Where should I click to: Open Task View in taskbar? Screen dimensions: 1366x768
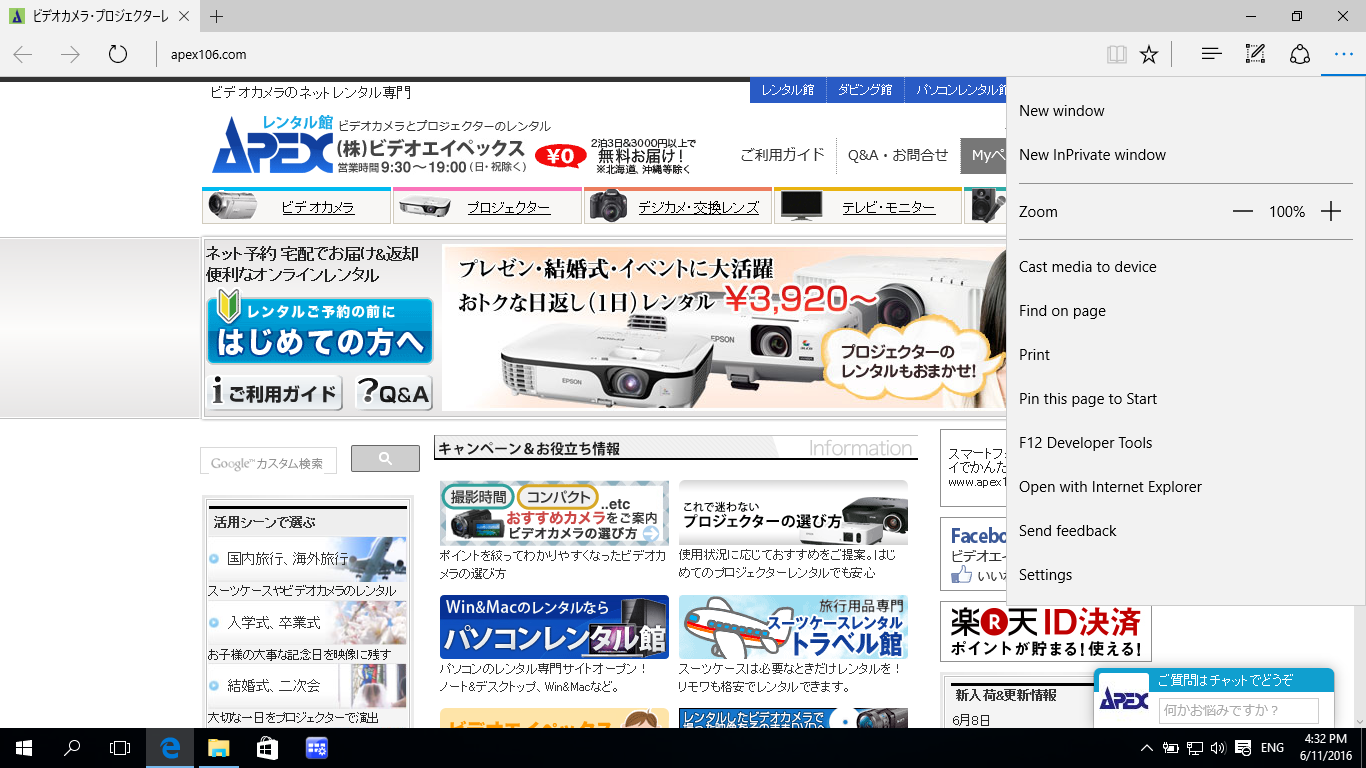click(120, 748)
